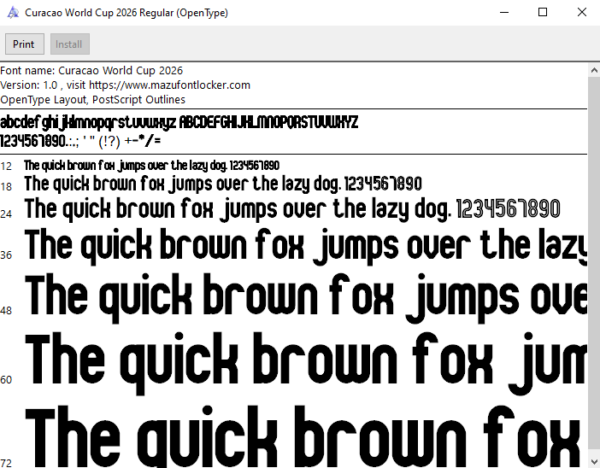Maximize the font viewer window

pyautogui.click(x=543, y=12)
